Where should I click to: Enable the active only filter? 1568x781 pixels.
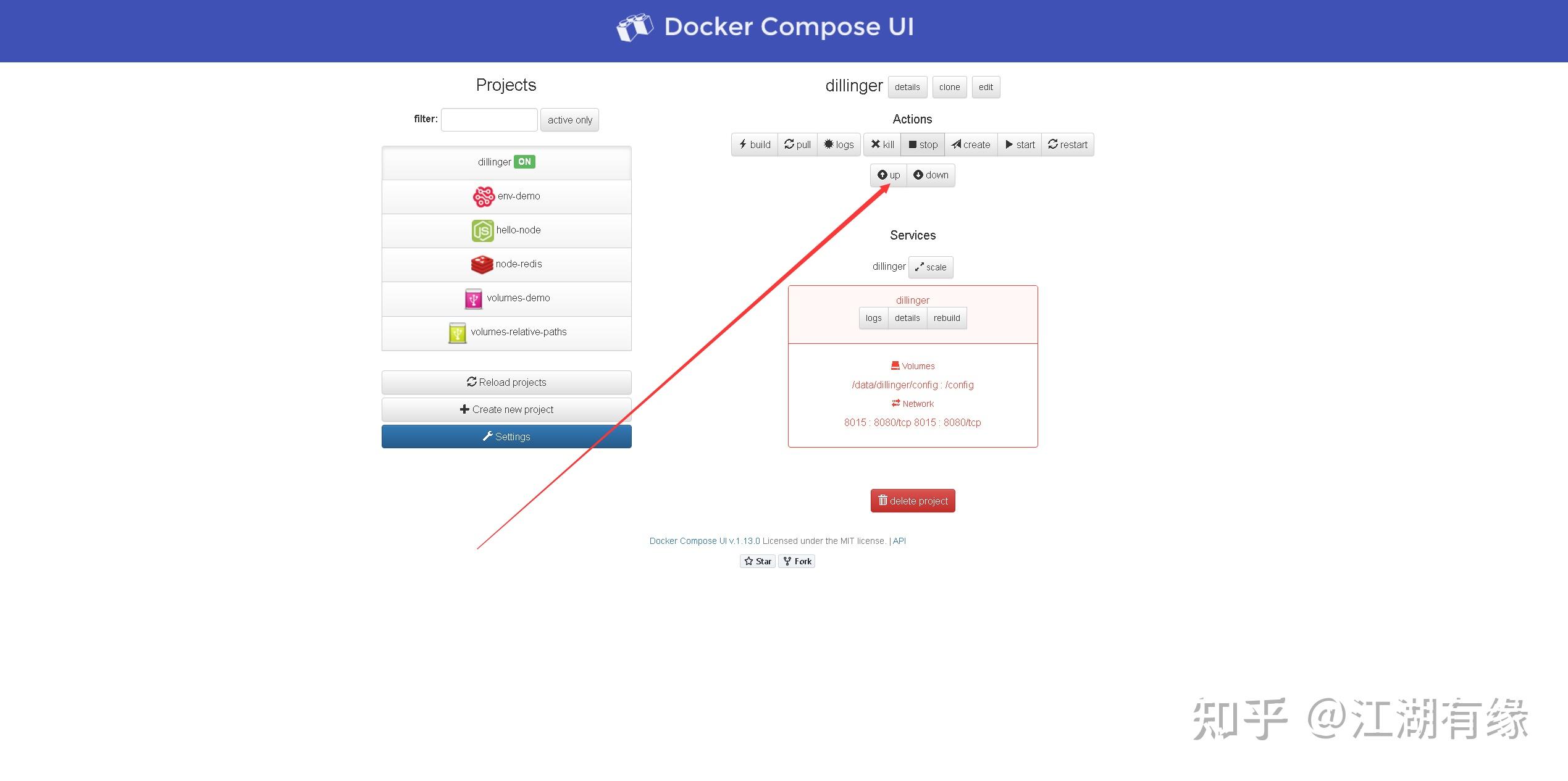[x=569, y=119]
